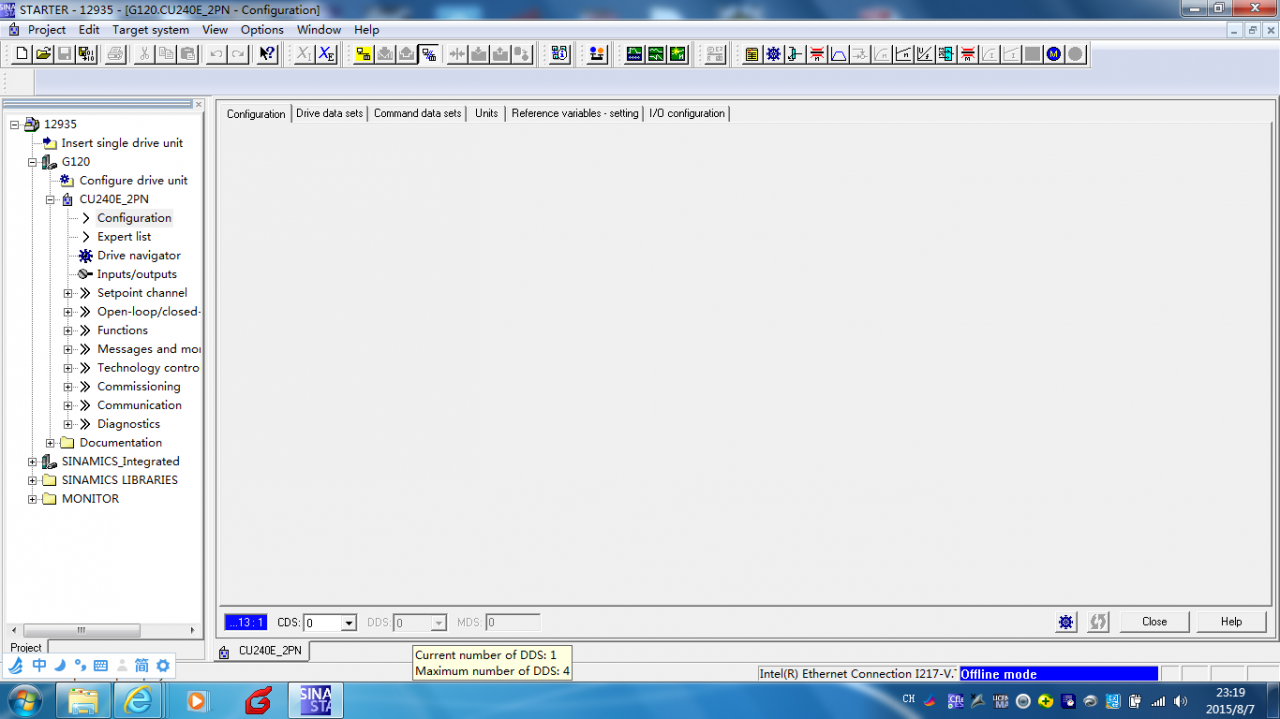1280x719 pixels.
Task: Select Project tab below the tree
Action: click(x=26, y=648)
